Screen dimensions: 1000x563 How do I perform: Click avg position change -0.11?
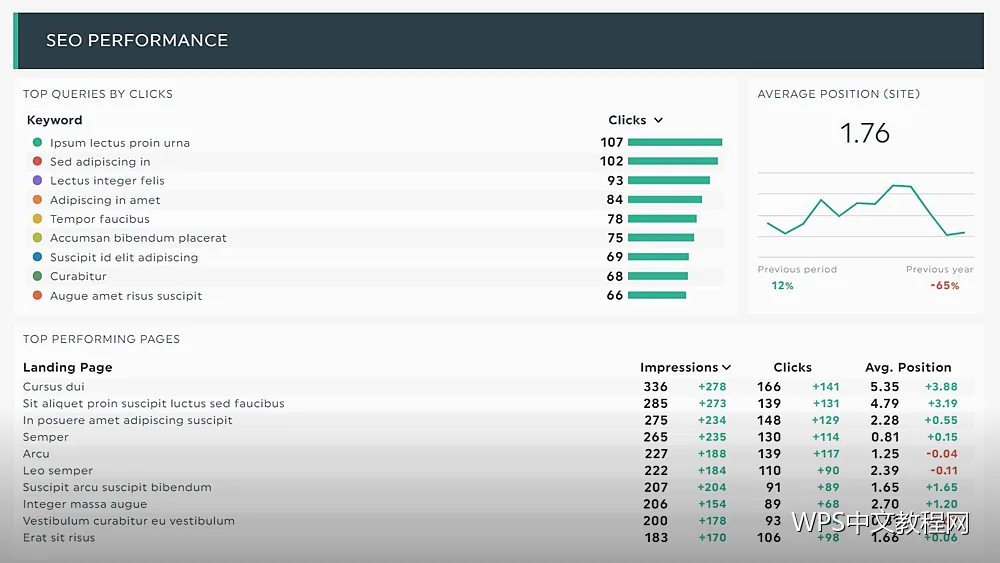click(x=943, y=471)
